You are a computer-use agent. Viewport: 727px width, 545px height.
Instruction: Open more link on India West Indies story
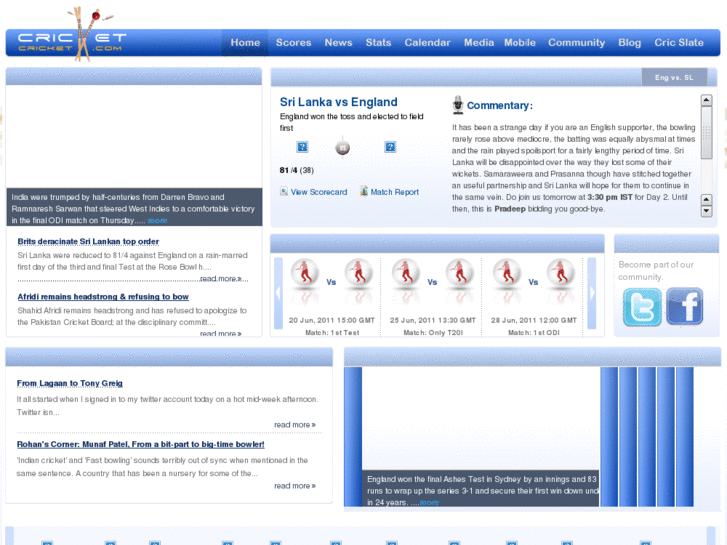[x=158, y=221]
